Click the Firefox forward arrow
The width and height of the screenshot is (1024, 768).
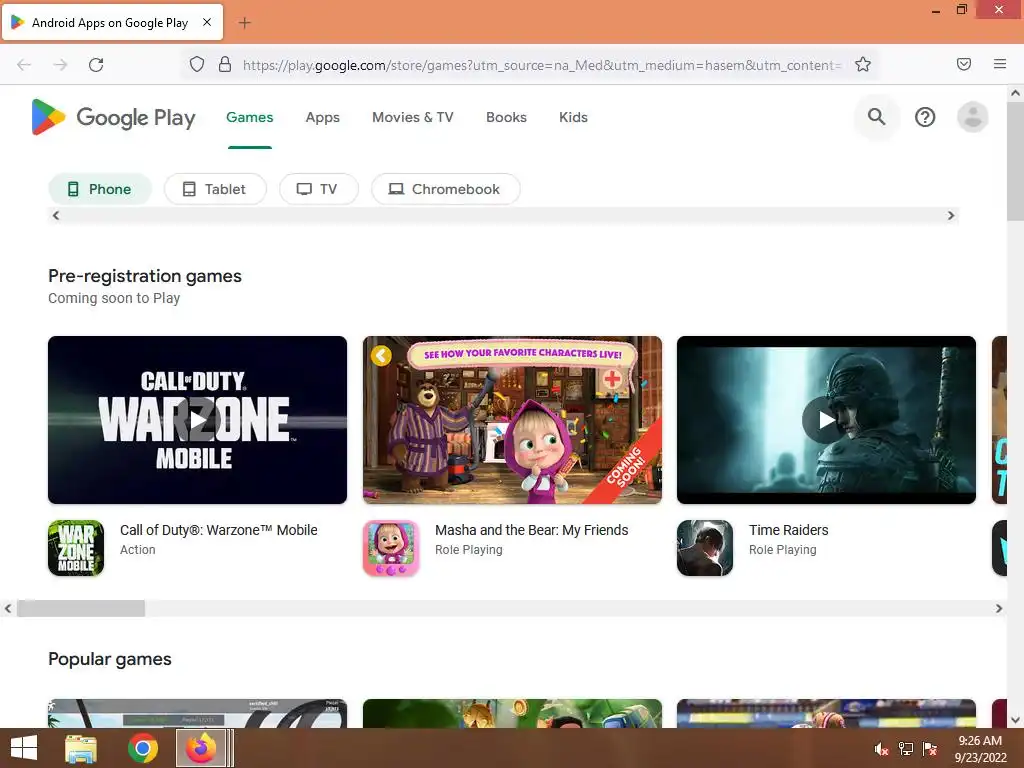click(60, 65)
